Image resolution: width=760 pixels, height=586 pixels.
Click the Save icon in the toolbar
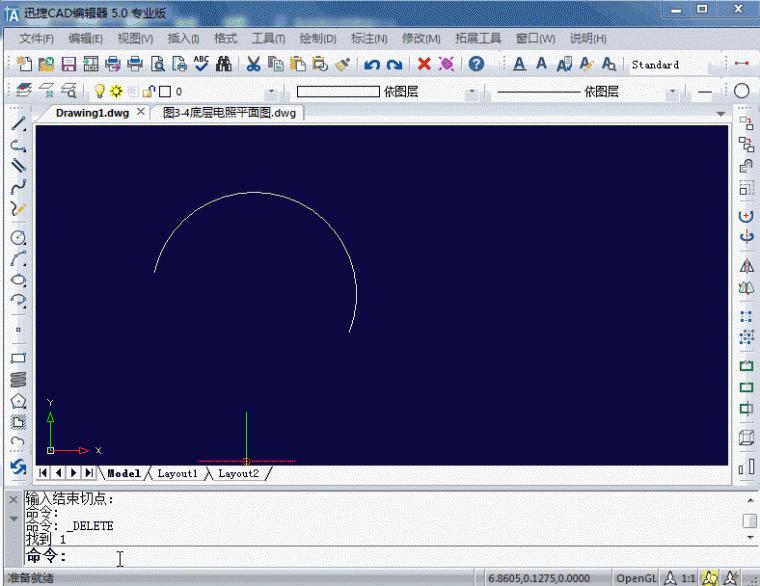tap(69, 64)
